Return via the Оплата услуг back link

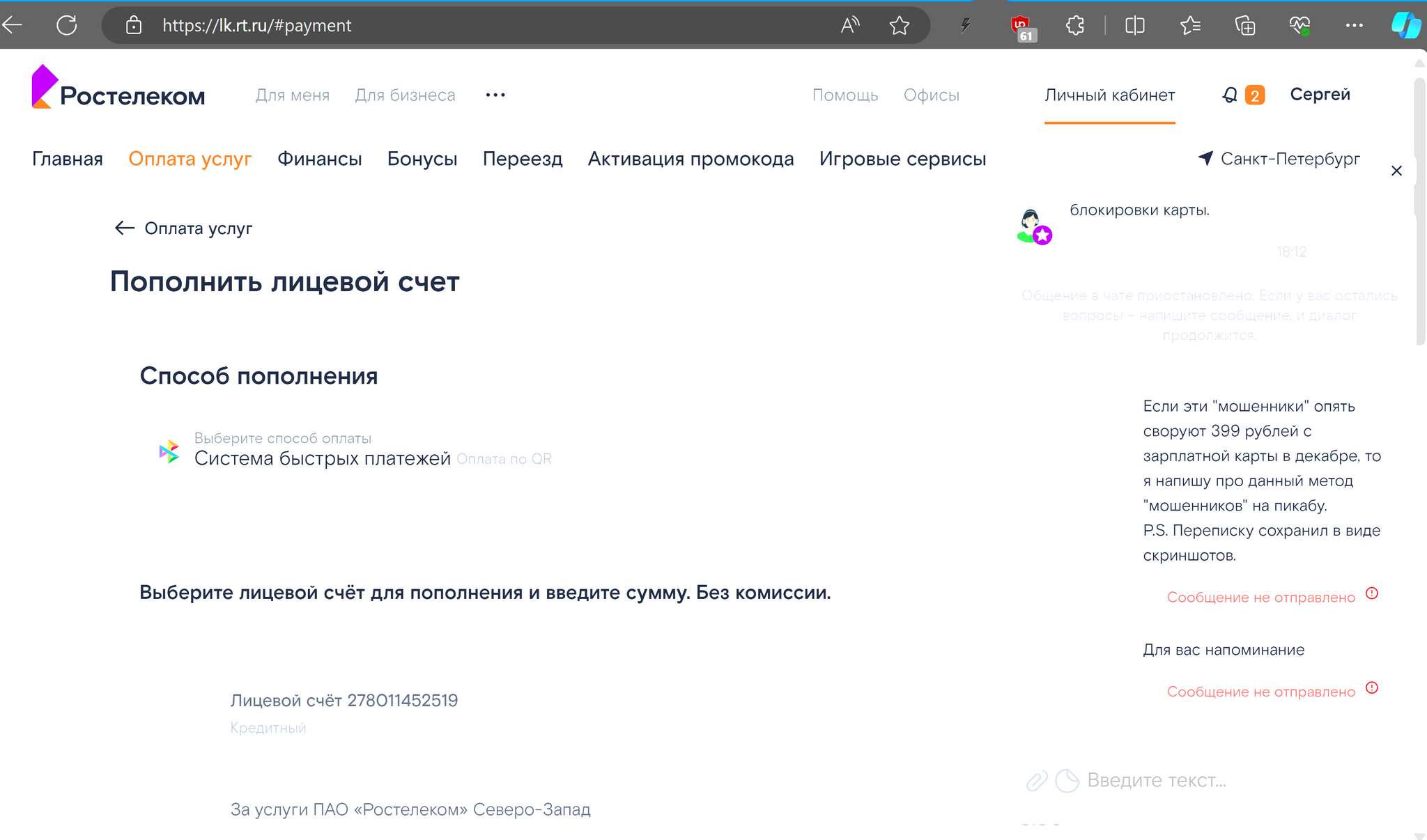[198, 228]
